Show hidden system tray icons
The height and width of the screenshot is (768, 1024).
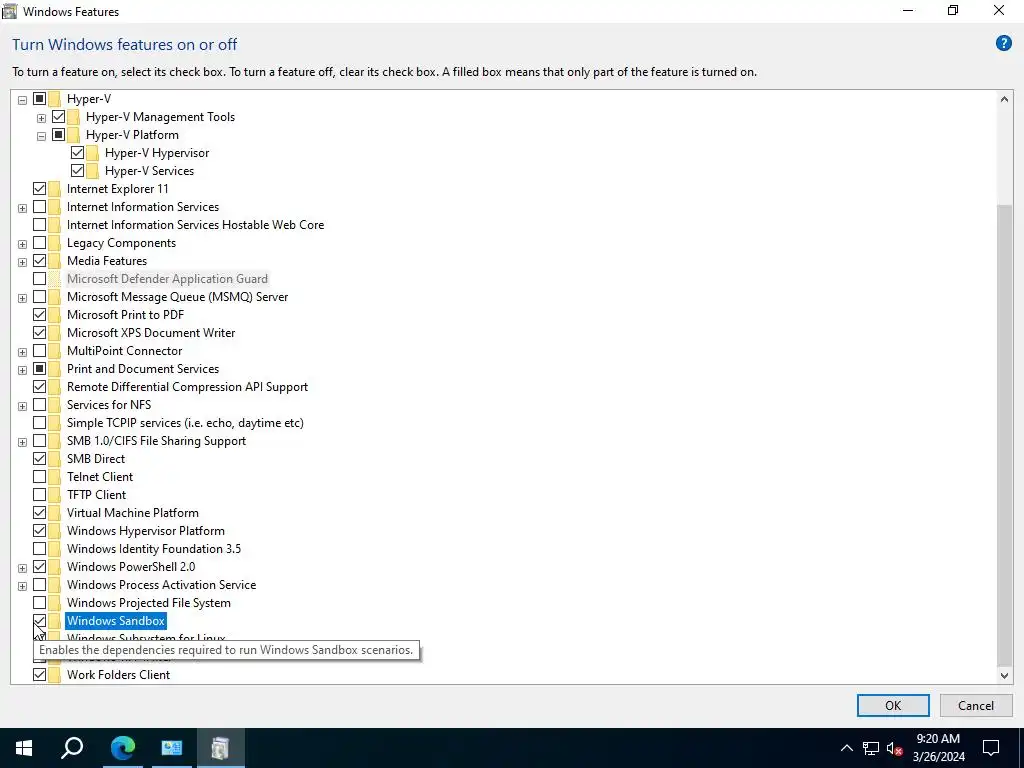pos(846,748)
